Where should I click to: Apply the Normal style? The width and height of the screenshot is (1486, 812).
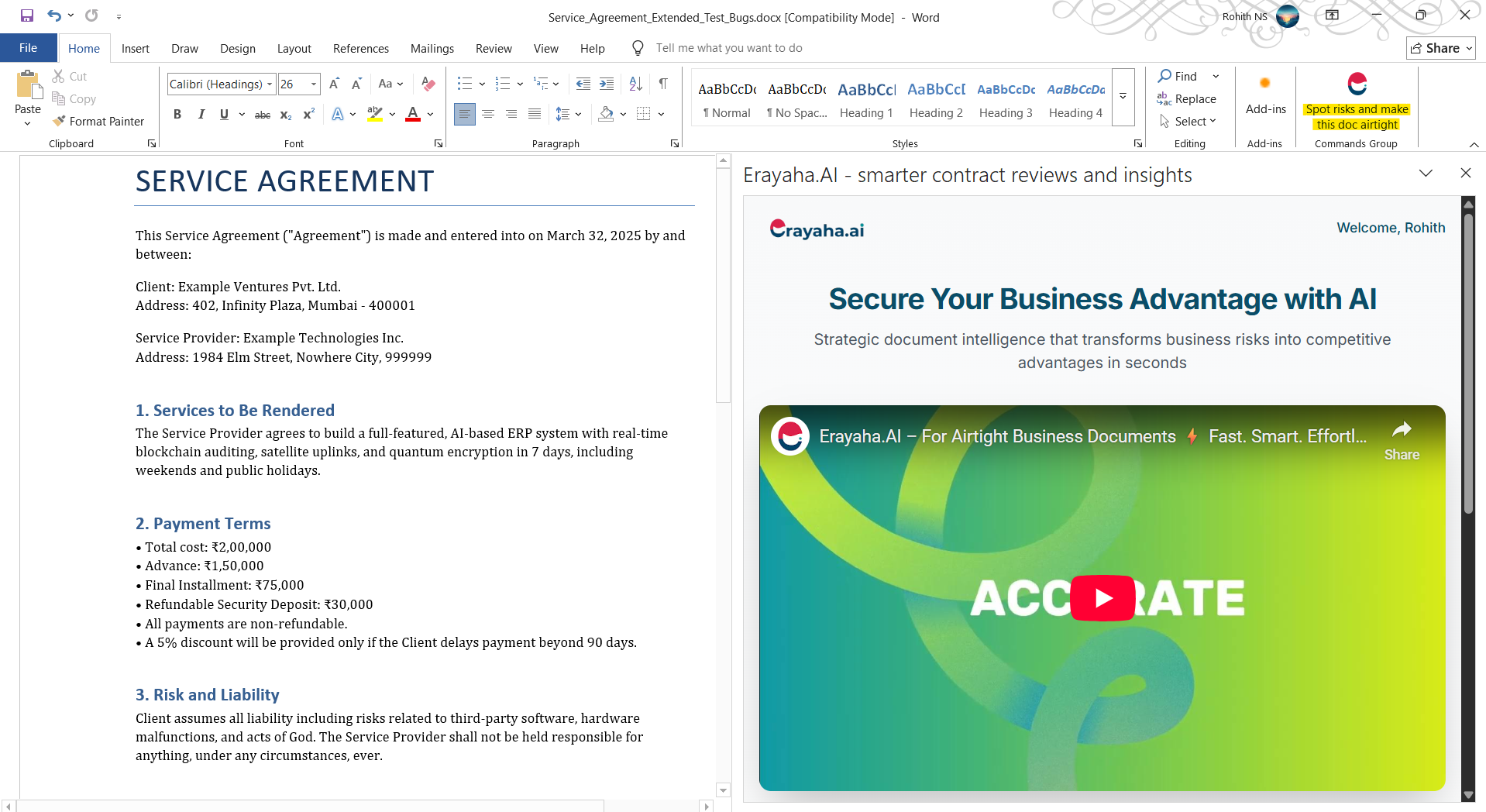tap(727, 98)
